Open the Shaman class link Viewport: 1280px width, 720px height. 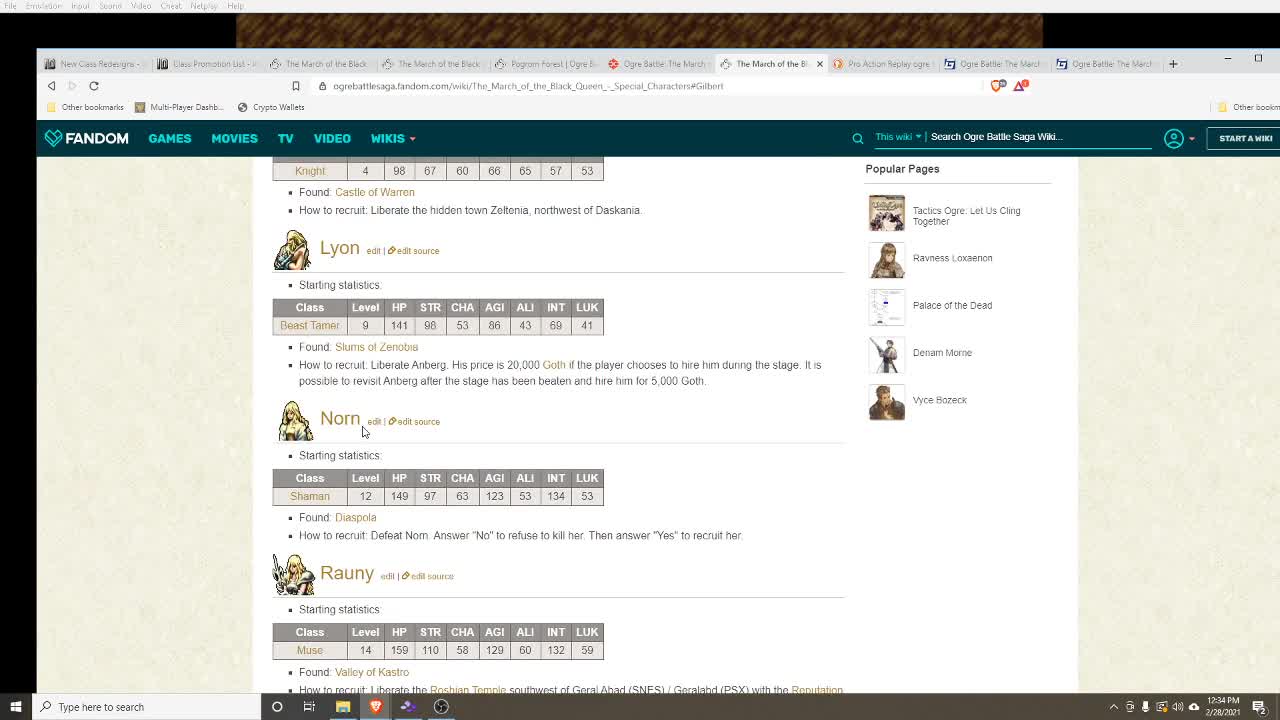pos(310,496)
